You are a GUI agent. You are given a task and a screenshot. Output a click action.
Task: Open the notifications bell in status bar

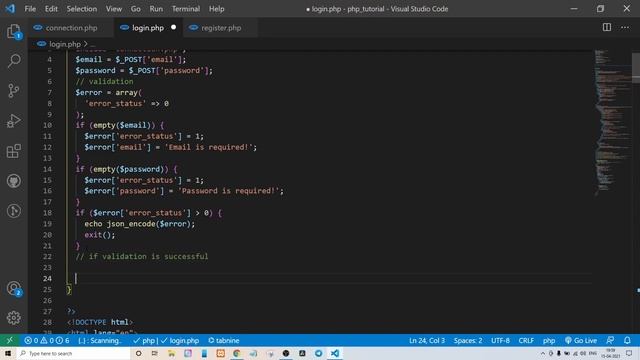(627, 340)
